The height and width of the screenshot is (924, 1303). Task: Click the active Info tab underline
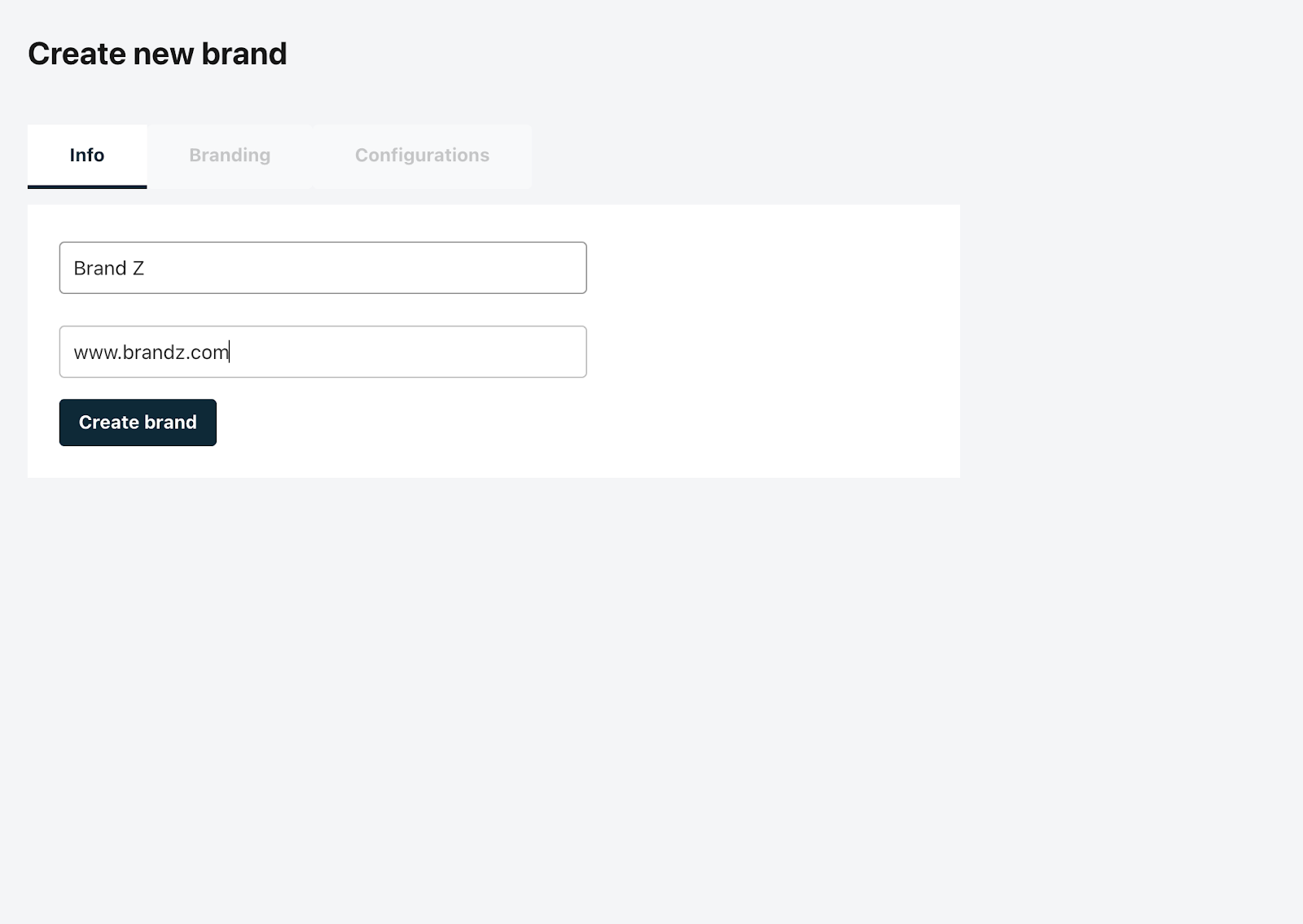tap(87, 186)
